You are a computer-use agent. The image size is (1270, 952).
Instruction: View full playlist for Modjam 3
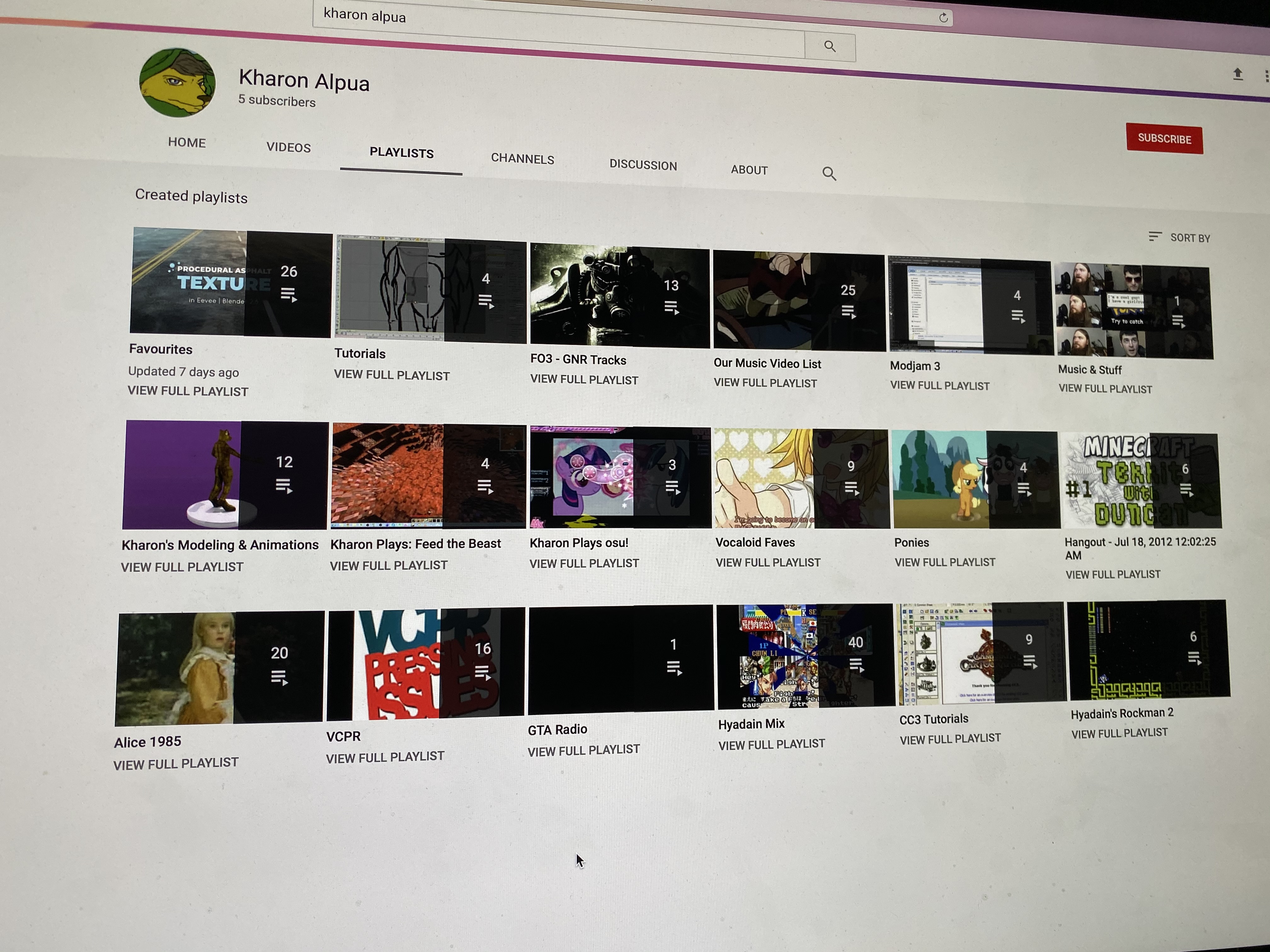tap(939, 386)
